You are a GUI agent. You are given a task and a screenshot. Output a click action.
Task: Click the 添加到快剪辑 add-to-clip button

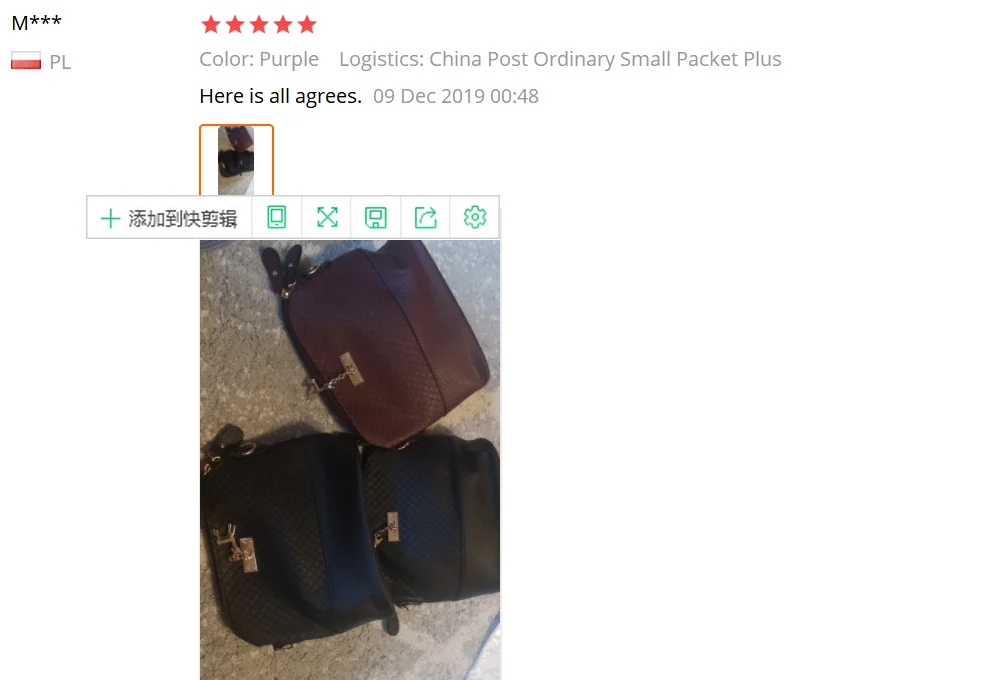(169, 218)
